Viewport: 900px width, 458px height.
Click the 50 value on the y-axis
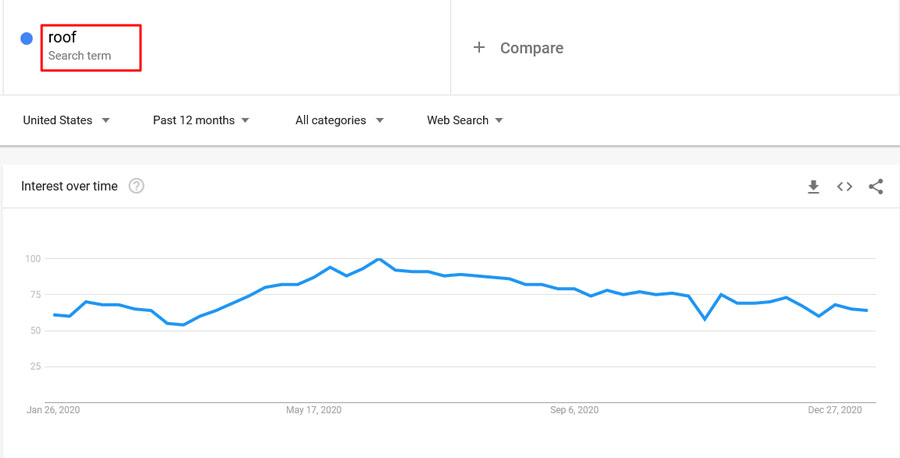(x=35, y=331)
